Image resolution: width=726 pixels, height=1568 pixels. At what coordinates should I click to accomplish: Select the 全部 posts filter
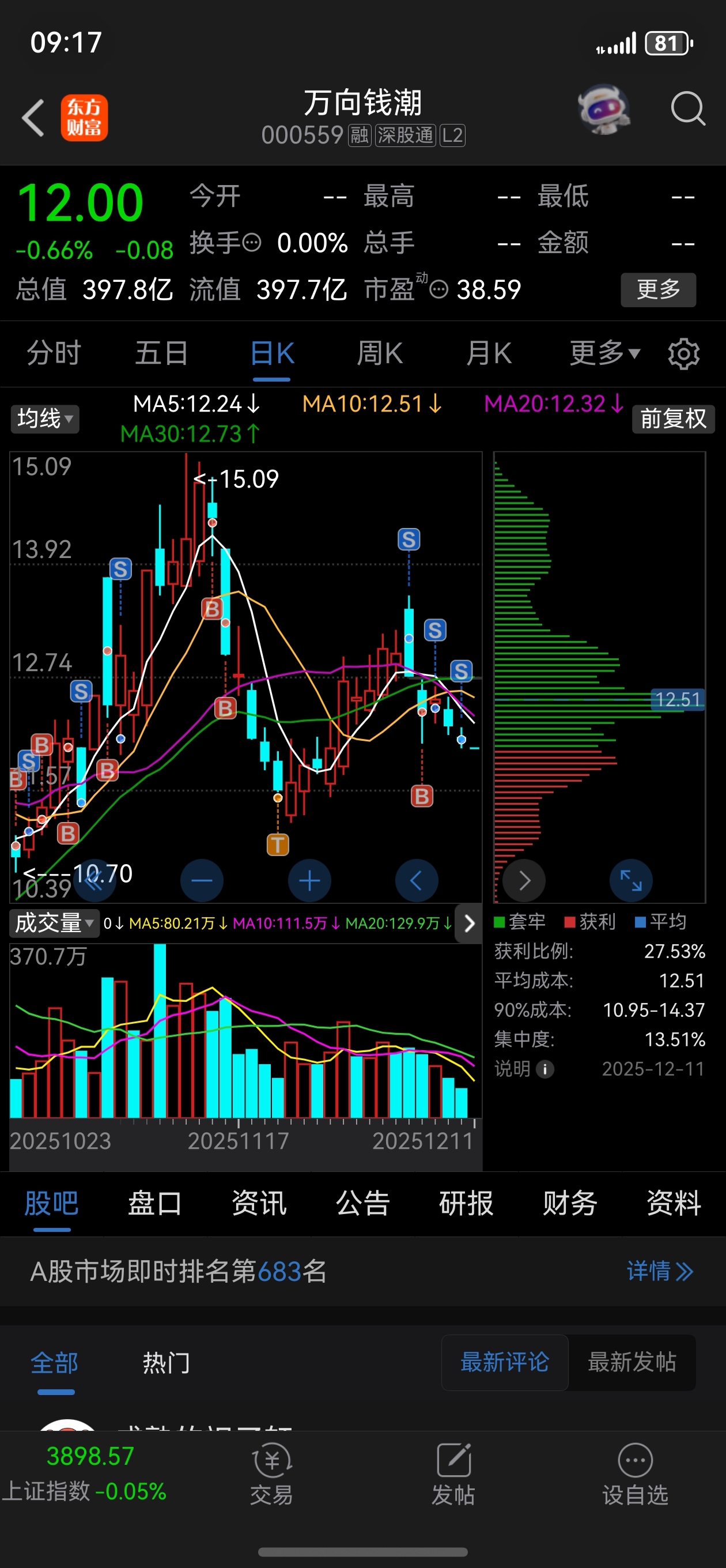(55, 1363)
